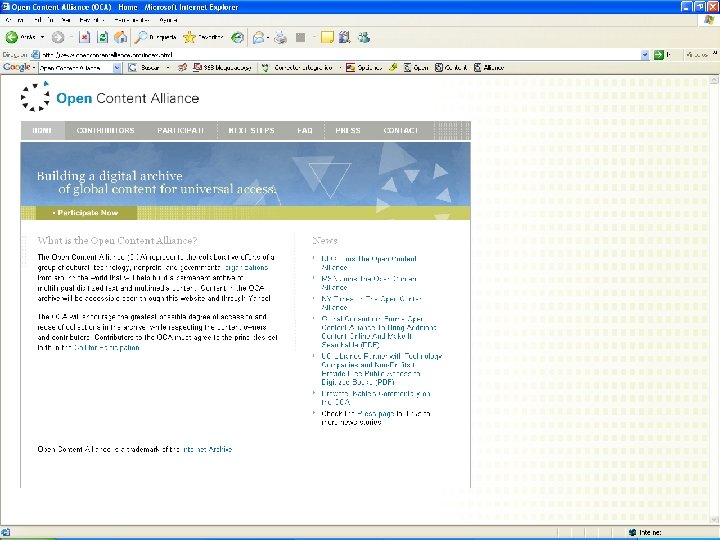Click the Google Buscar search button
This screenshot has width=720, height=540.
(144, 68)
